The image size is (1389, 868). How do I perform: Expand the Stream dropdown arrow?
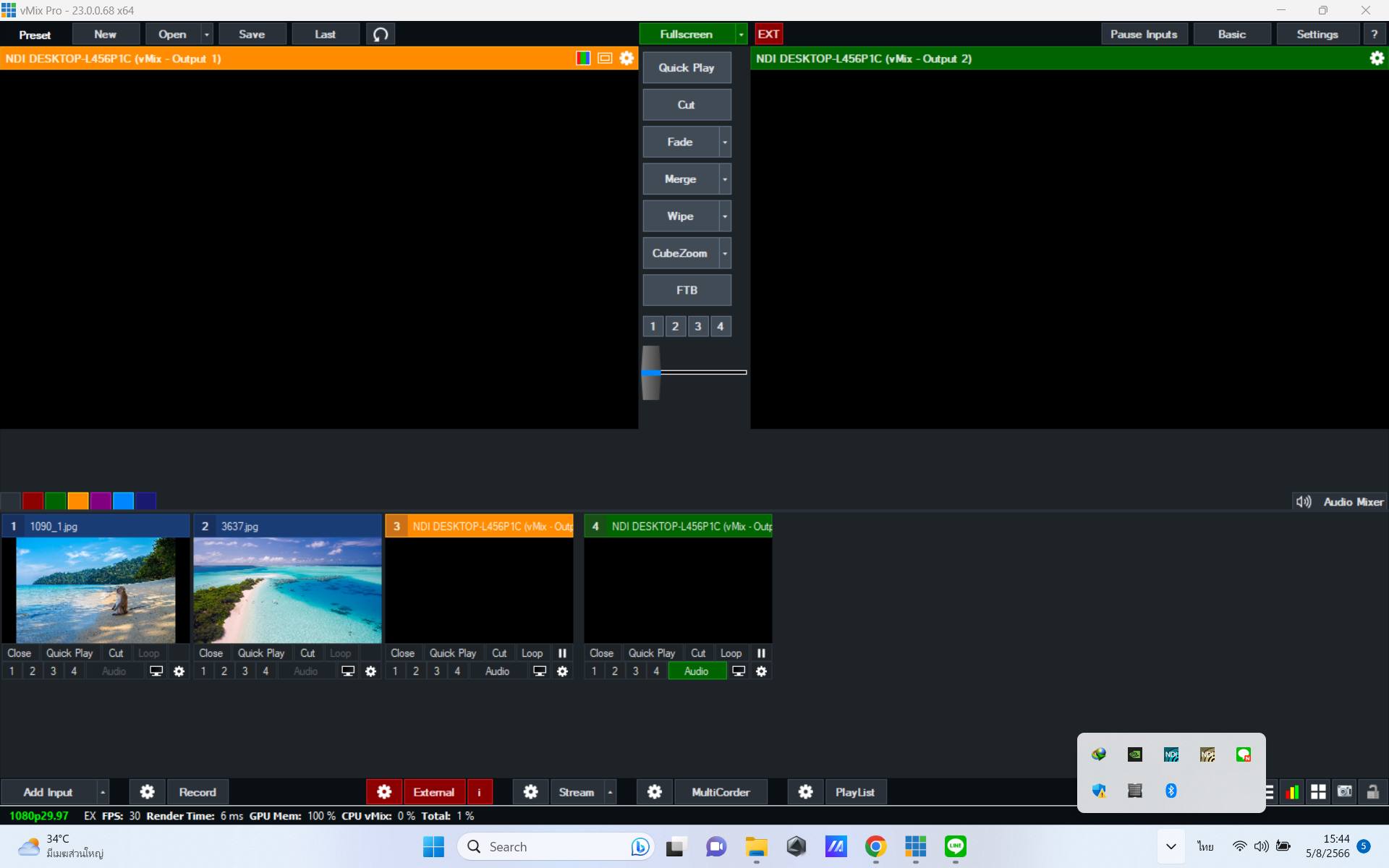611,792
